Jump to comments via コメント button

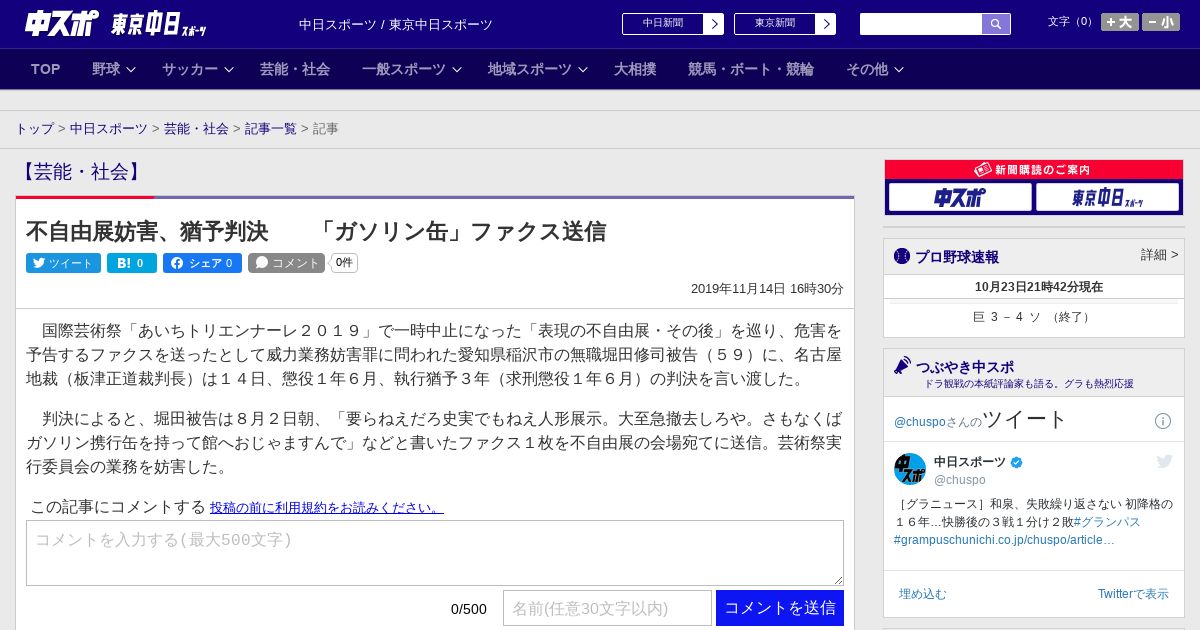(x=286, y=263)
